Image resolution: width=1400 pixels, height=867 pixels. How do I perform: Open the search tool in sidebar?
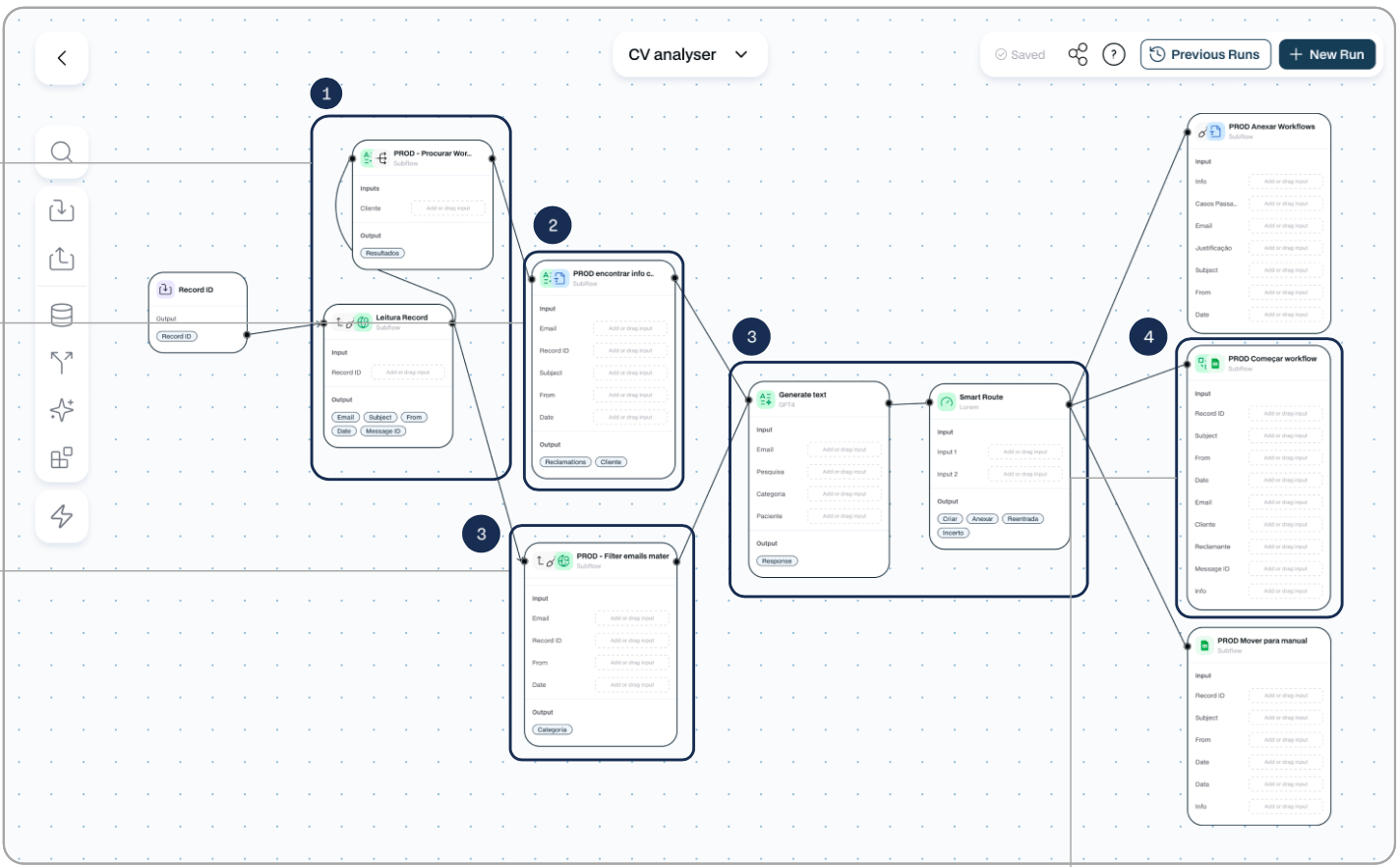click(x=62, y=152)
